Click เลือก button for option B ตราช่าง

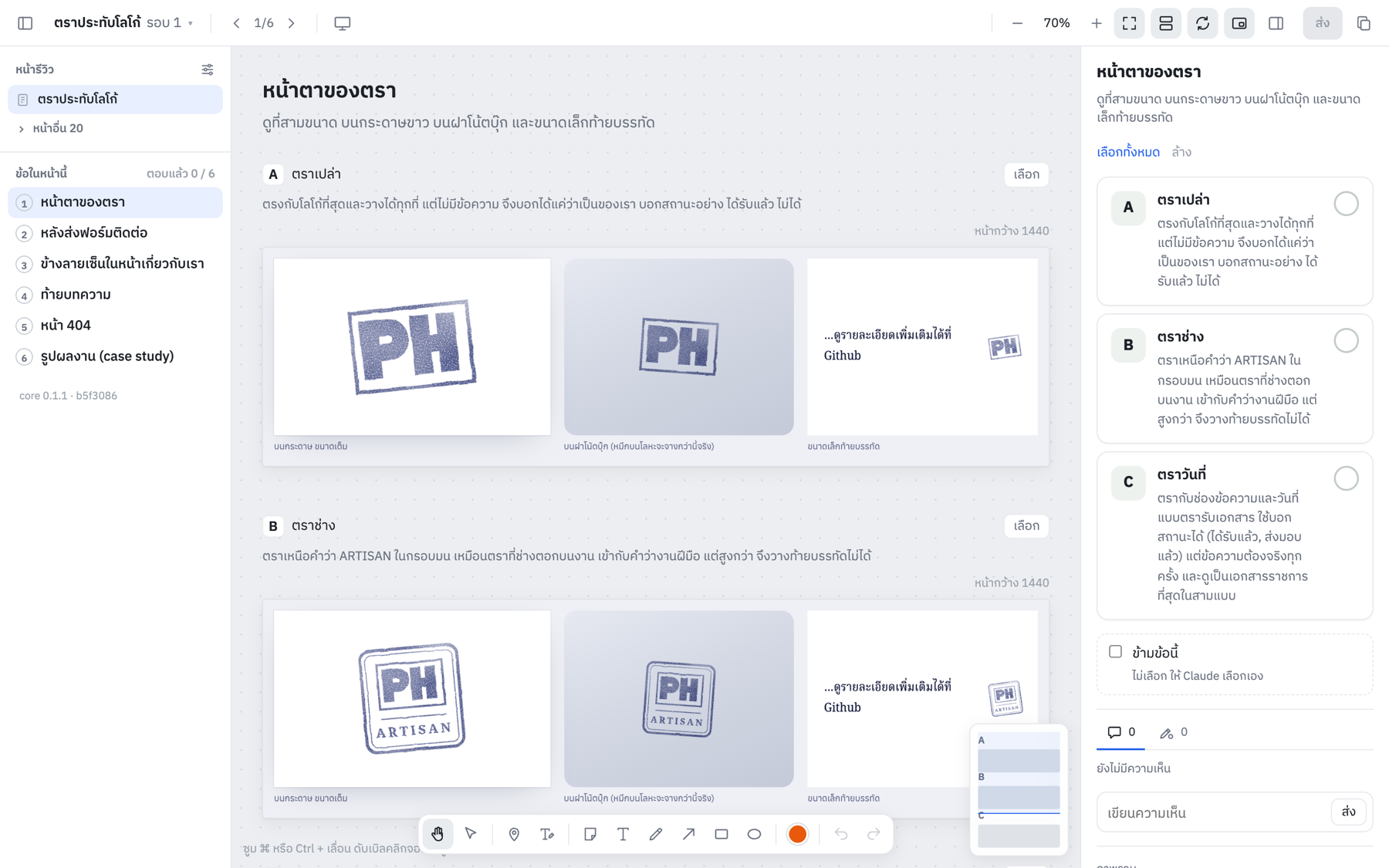tap(1026, 526)
